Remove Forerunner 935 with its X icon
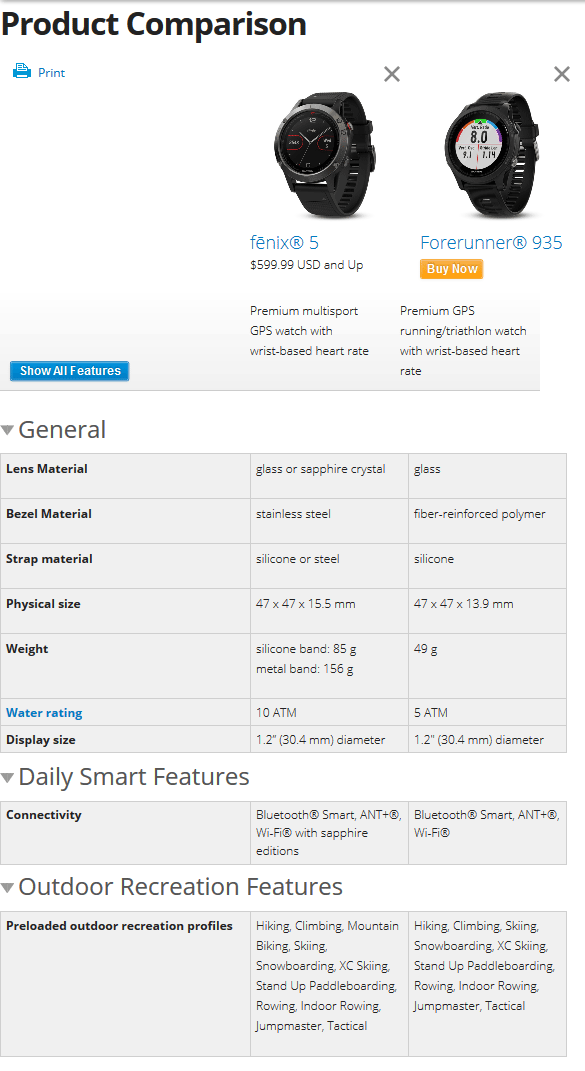585x1071 pixels. [562, 74]
